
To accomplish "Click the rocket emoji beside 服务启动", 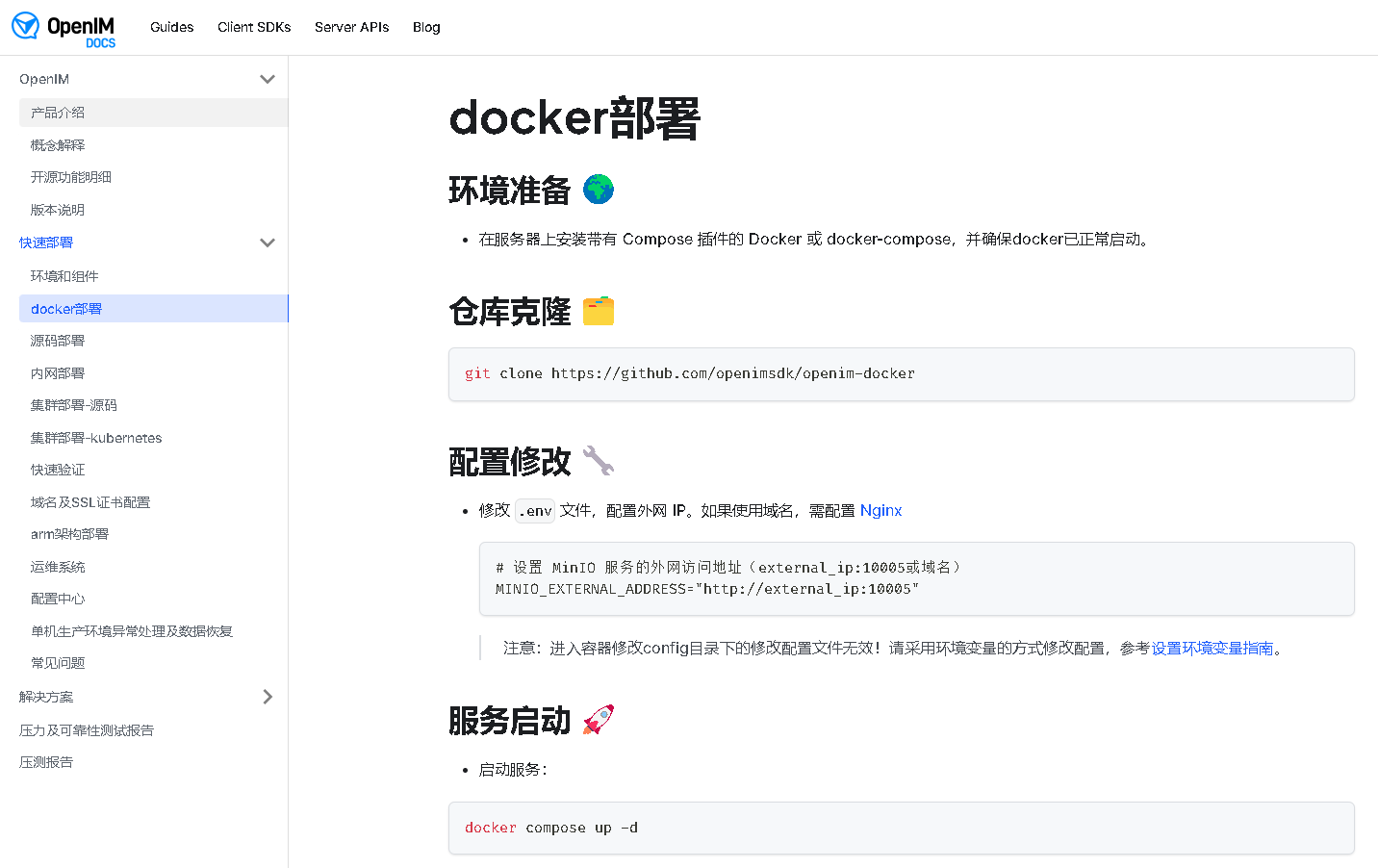I will (x=599, y=720).
